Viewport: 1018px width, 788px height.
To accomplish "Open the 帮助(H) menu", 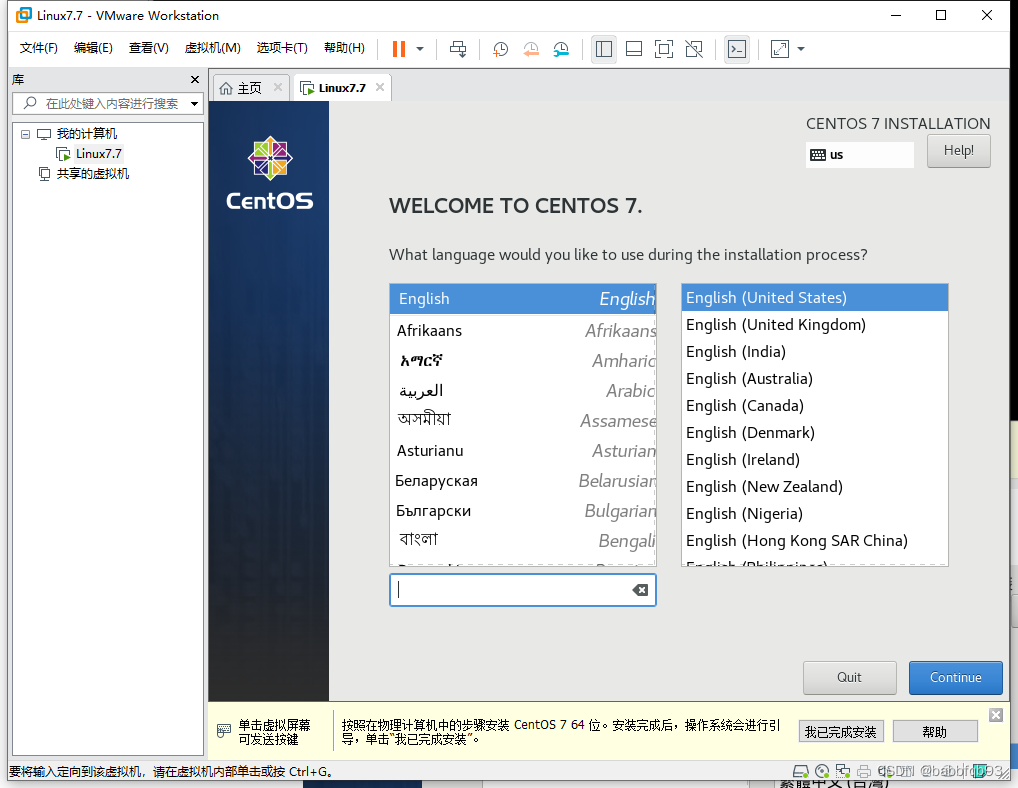I will point(344,48).
